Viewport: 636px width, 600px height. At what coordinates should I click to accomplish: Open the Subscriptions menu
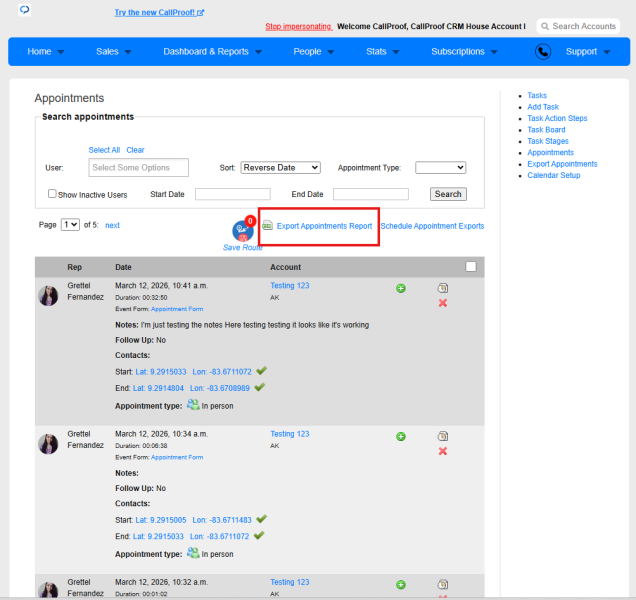click(464, 52)
